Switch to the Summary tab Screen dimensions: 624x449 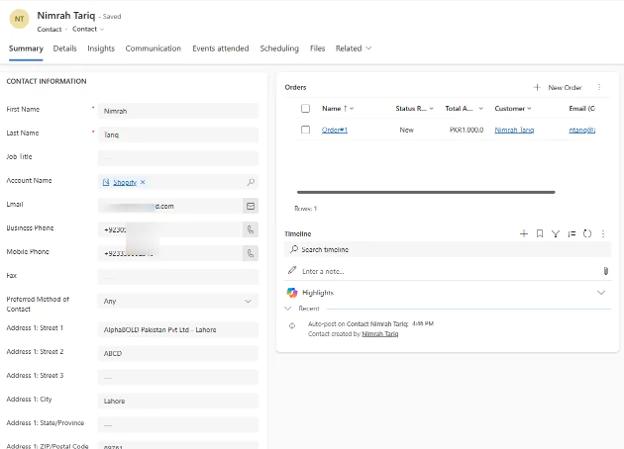[26, 49]
